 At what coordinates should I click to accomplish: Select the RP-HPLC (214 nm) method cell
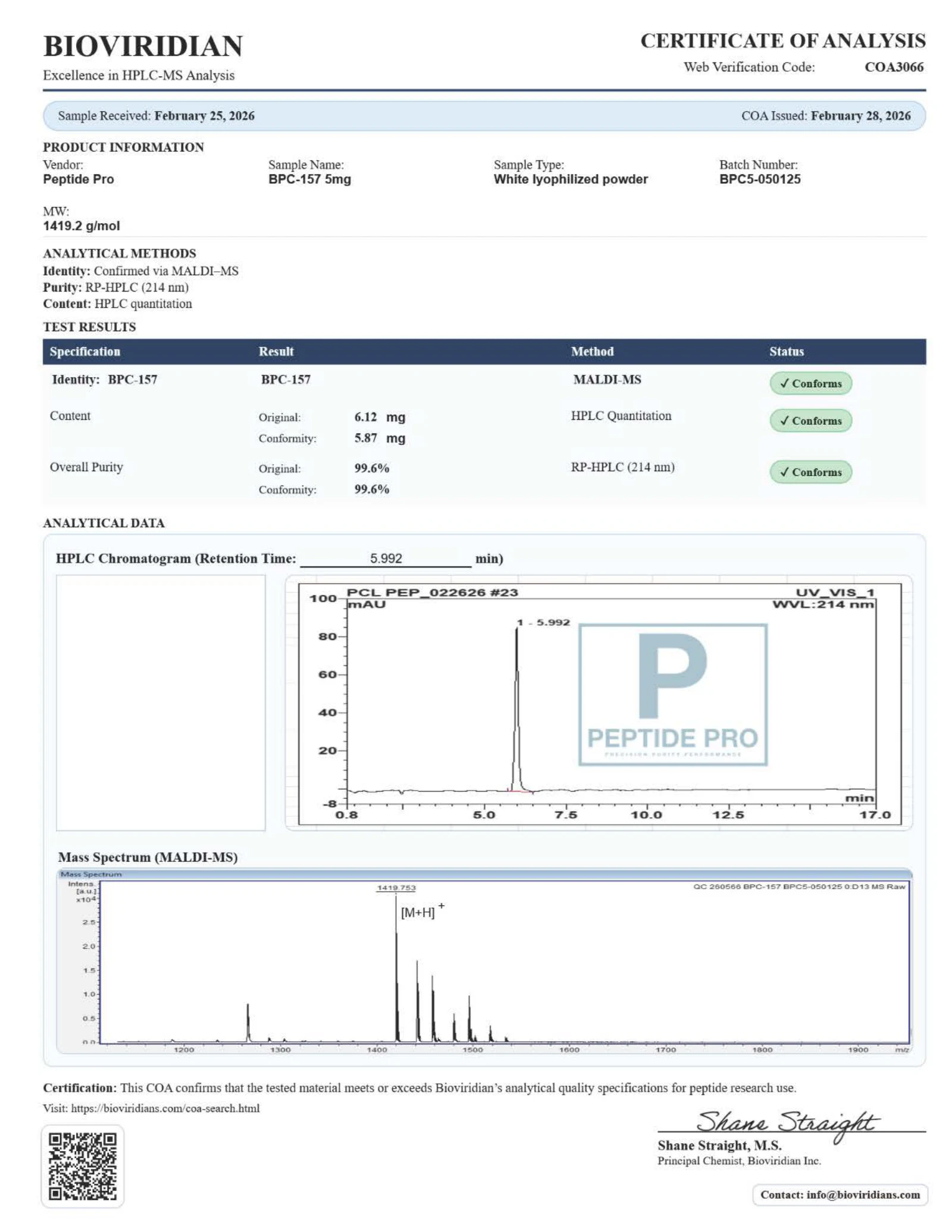[x=623, y=467]
